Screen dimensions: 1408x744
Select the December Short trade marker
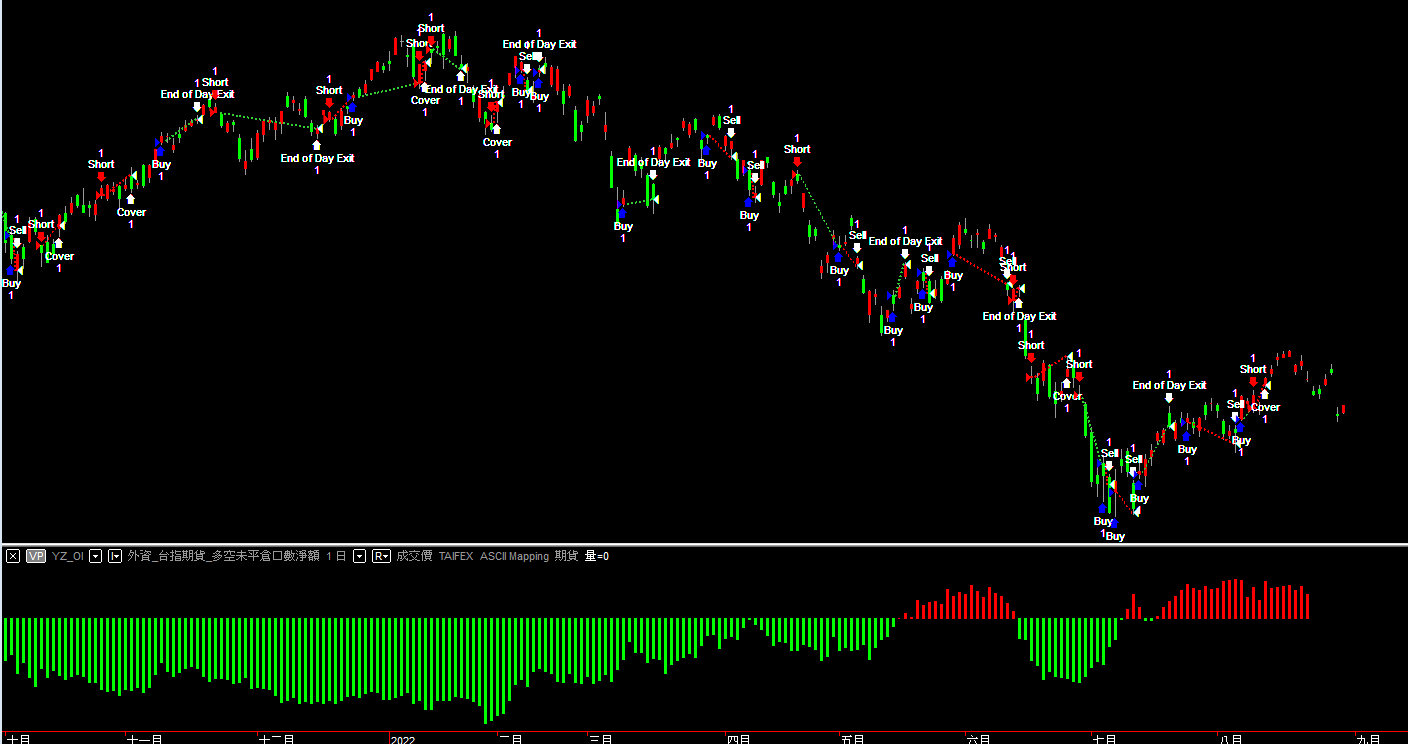tap(329, 90)
